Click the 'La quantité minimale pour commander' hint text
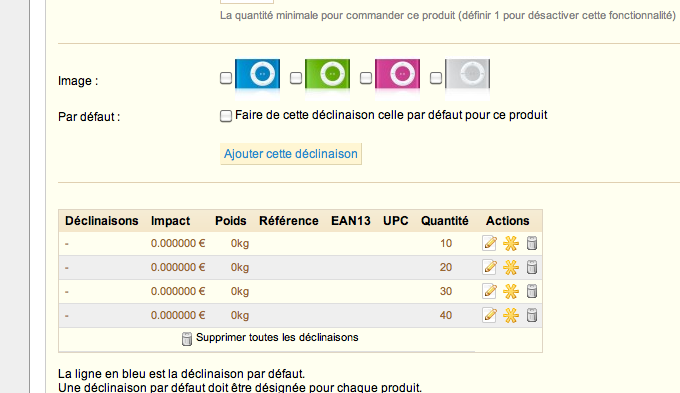The image size is (680, 393). tap(448, 16)
